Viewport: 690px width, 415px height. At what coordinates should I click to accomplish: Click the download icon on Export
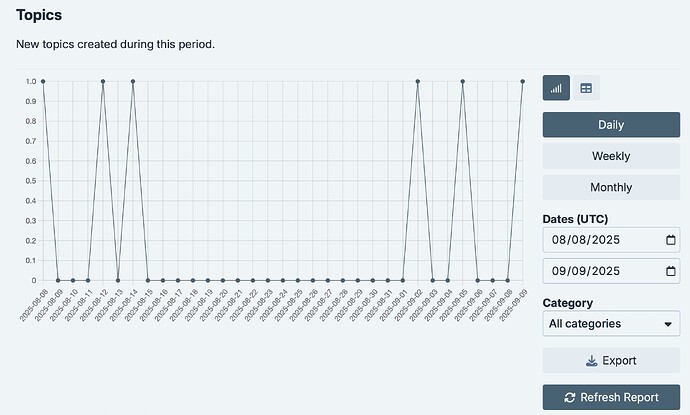tap(592, 361)
